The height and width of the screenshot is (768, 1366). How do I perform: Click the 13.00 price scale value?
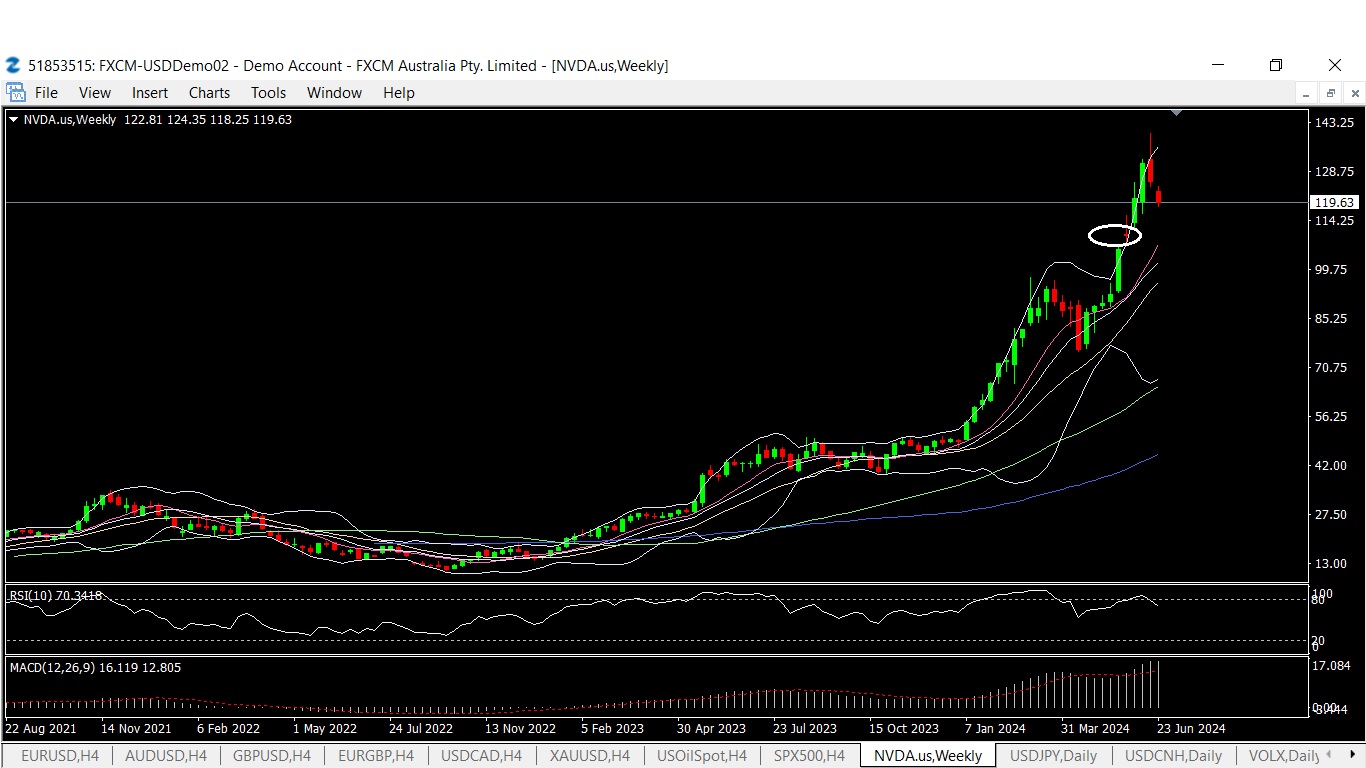1331,563
